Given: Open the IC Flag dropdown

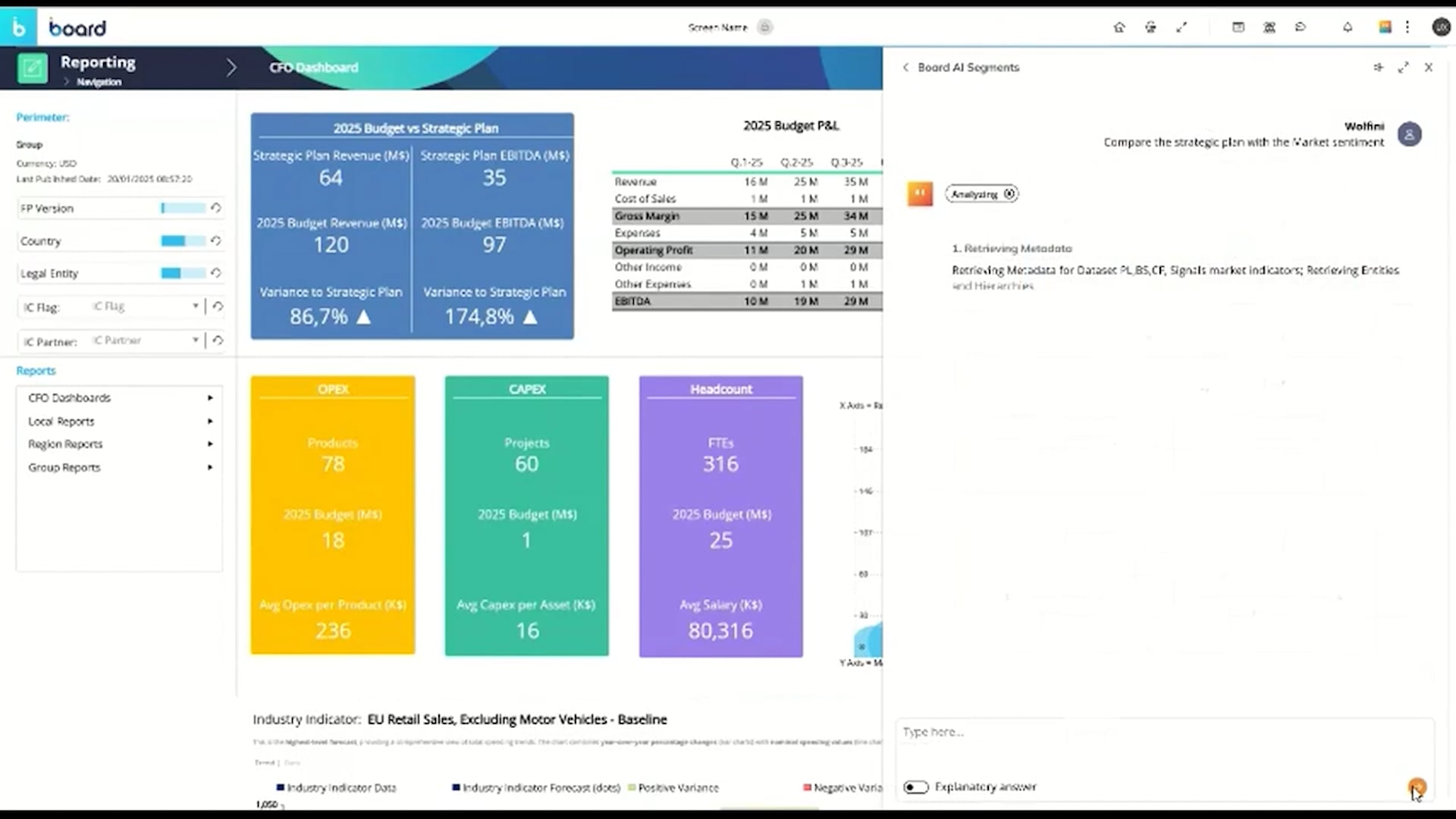Looking at the screenshot, I should 195,306.
